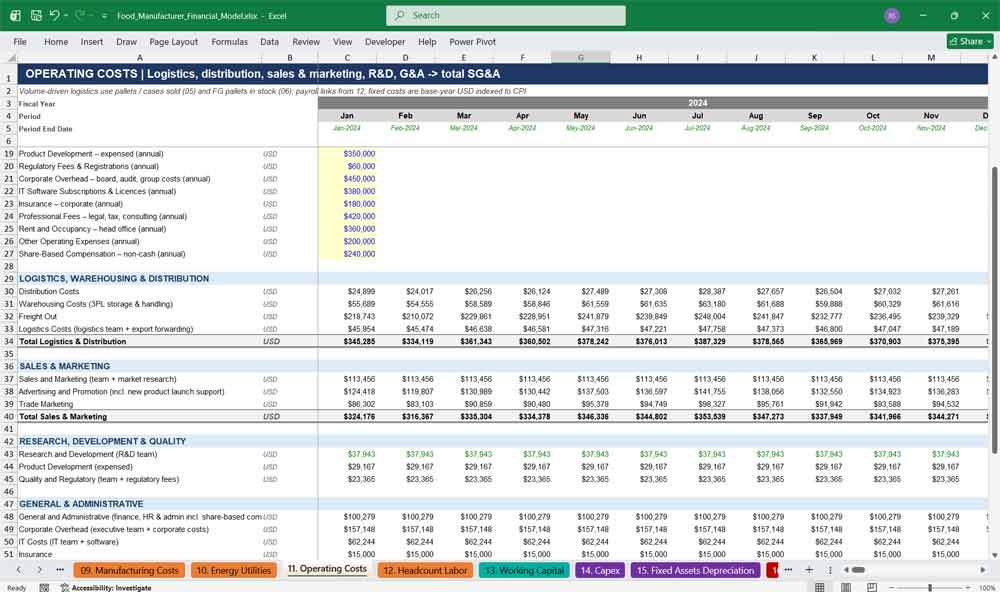The image size is (1000, 592).
Task: Click Accessibility: Investigate in status bar
Action: [x=106, y=588]
